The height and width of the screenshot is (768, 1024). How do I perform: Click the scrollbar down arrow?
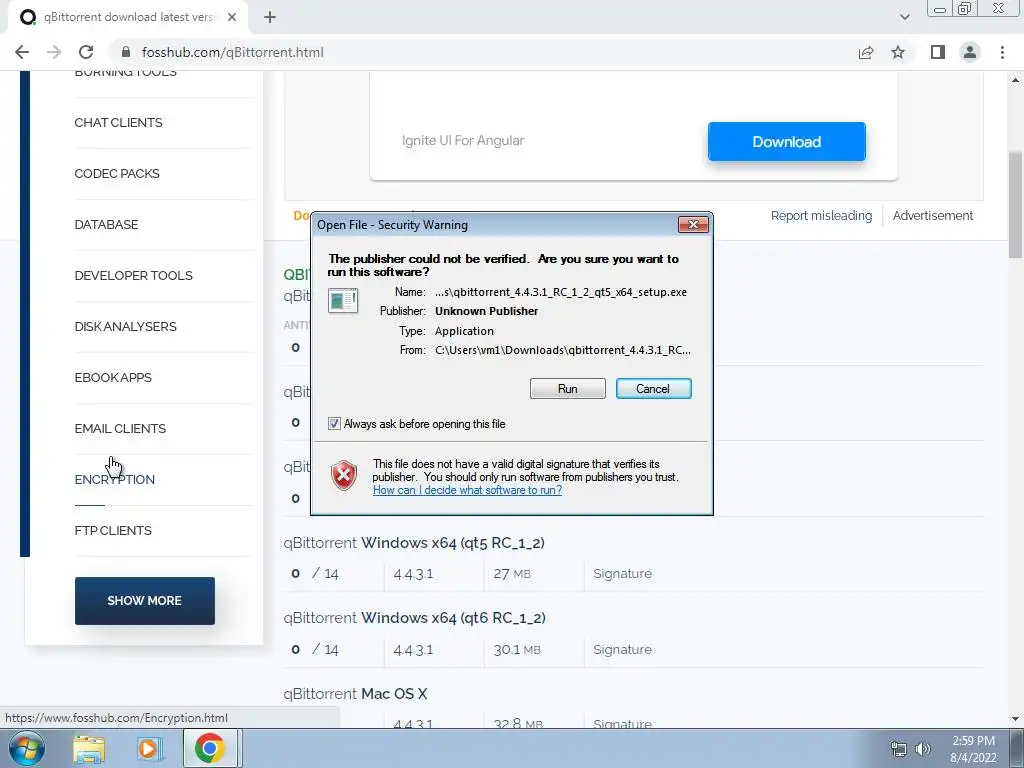click(1016, 719)
